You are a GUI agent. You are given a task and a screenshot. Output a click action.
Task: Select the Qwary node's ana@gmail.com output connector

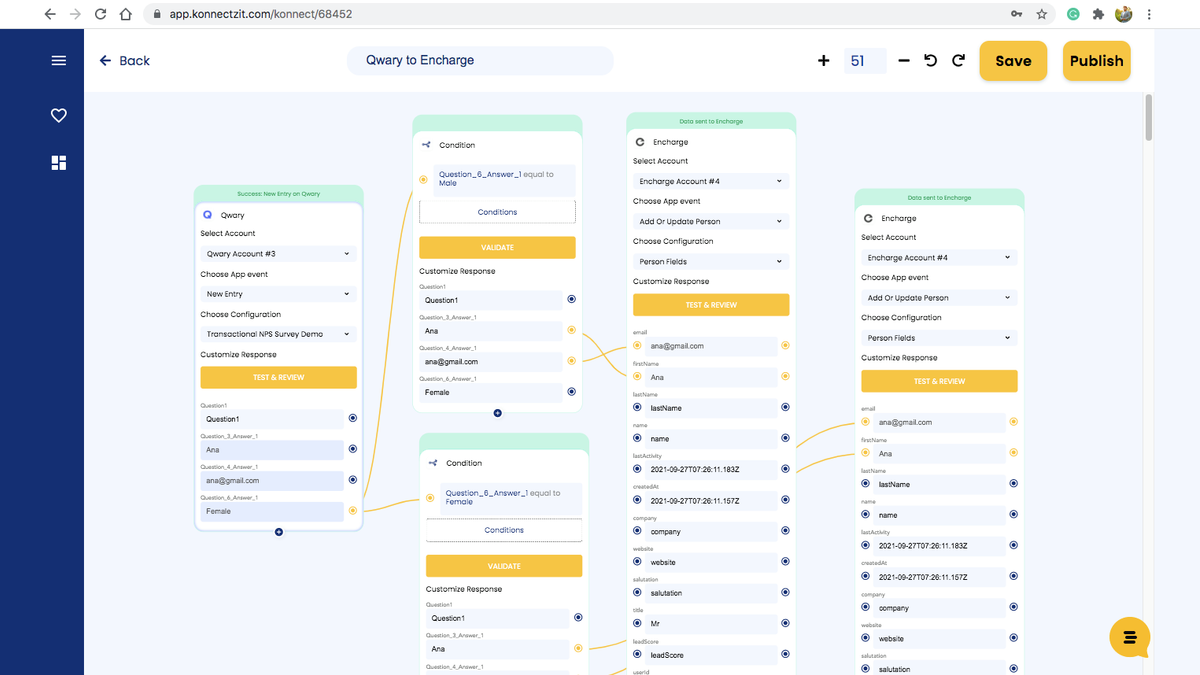(353, 480)
